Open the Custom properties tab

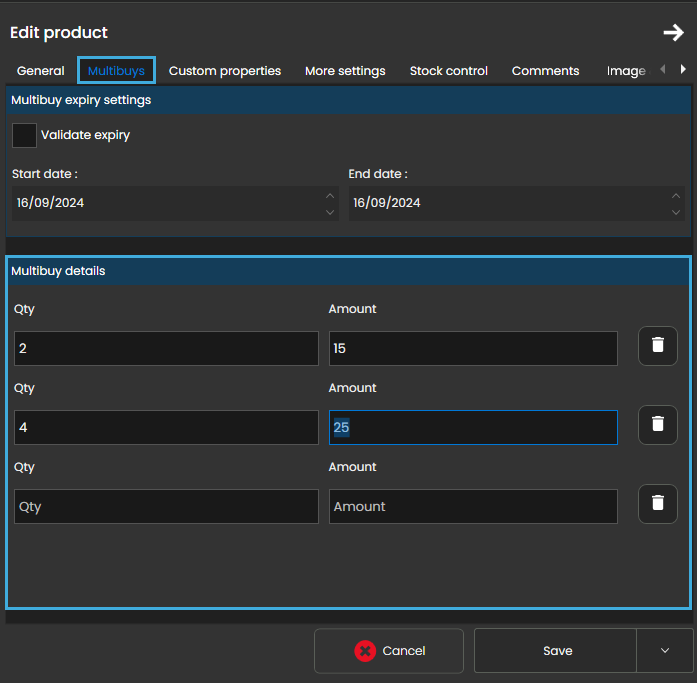tap(225, 71)
